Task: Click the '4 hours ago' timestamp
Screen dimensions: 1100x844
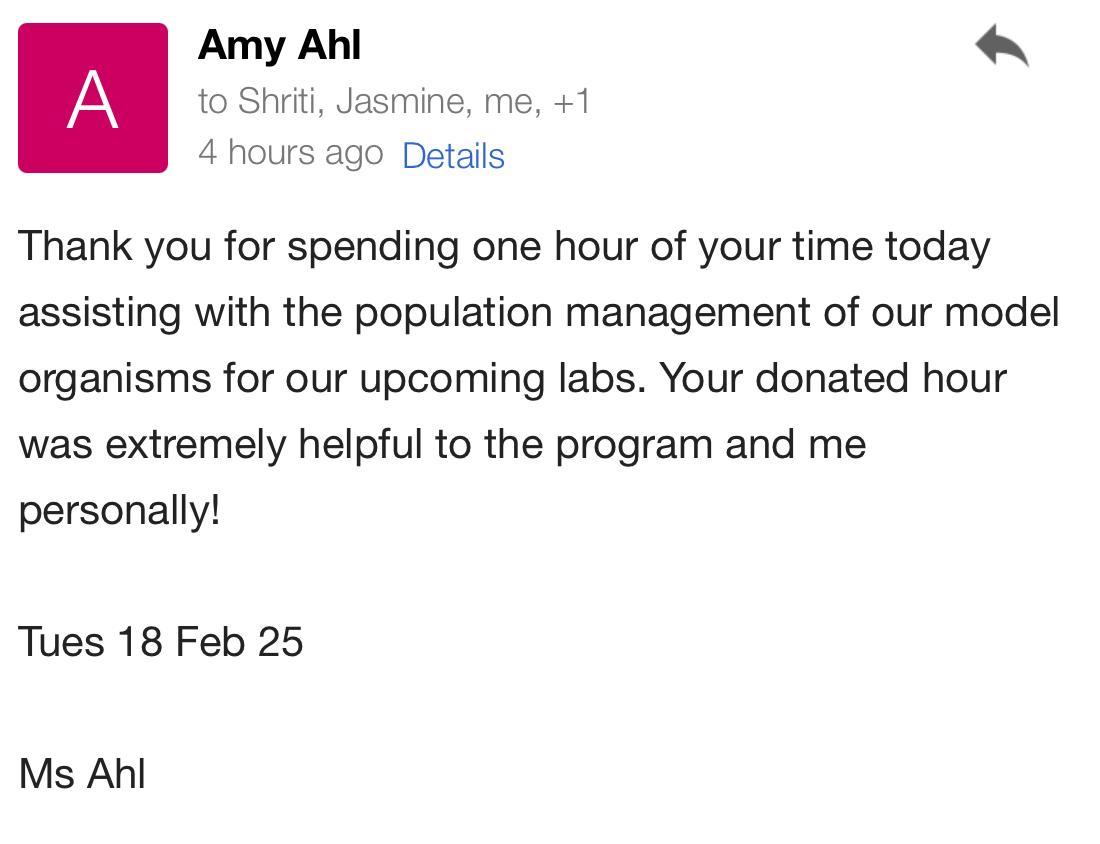Action: pos(290,152)
